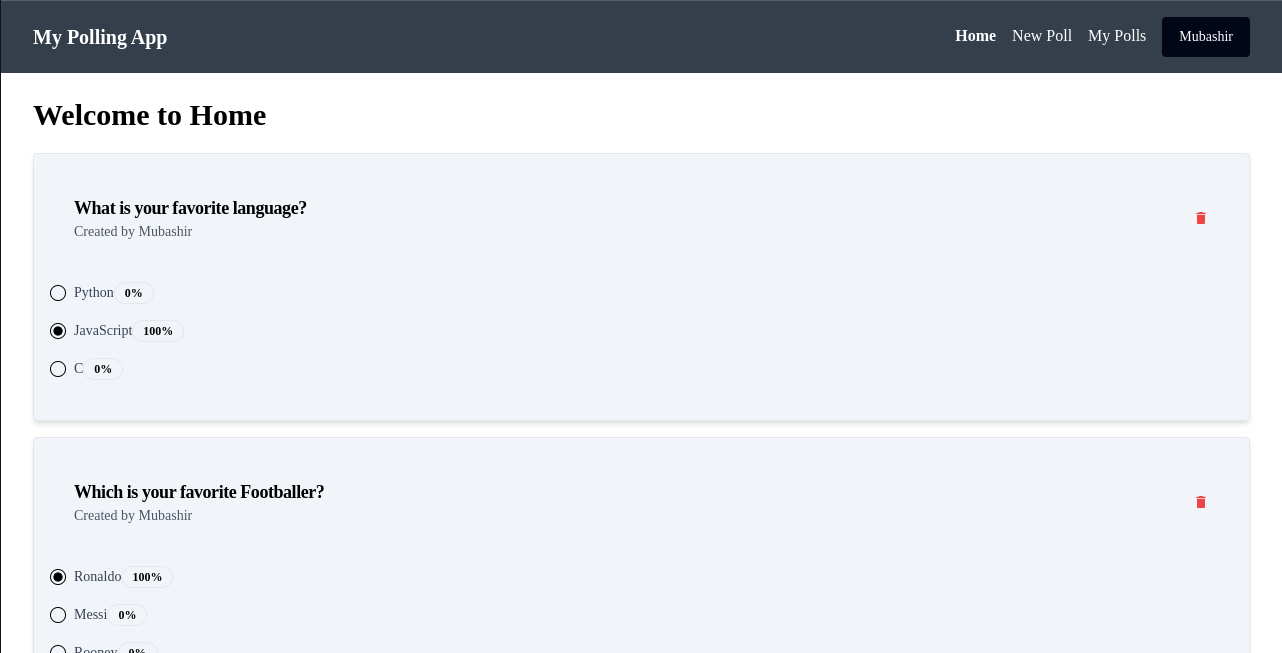The width and height of the screenshot is (1282, 653).
Task: Delete the favorite Footballer poll via trash icon
Action: coord(1201,502)
